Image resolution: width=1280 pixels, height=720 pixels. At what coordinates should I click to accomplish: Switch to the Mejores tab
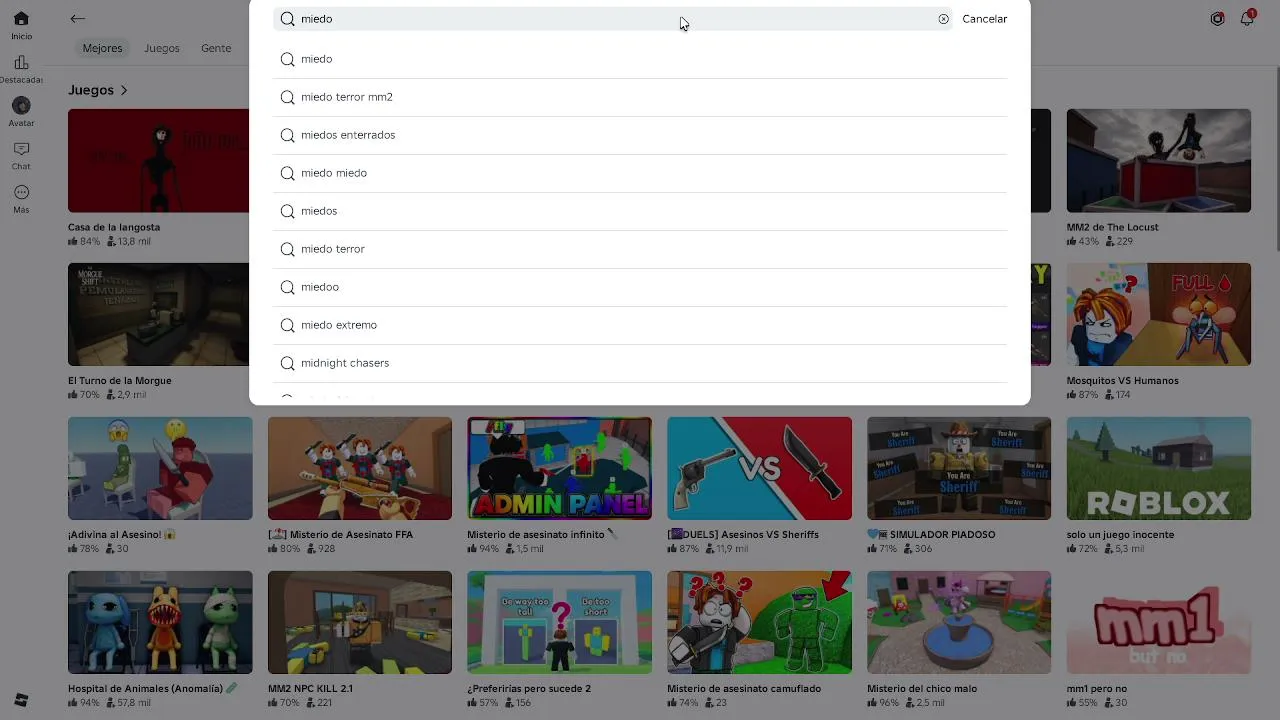pyautogui.click(x=102, y=48)
